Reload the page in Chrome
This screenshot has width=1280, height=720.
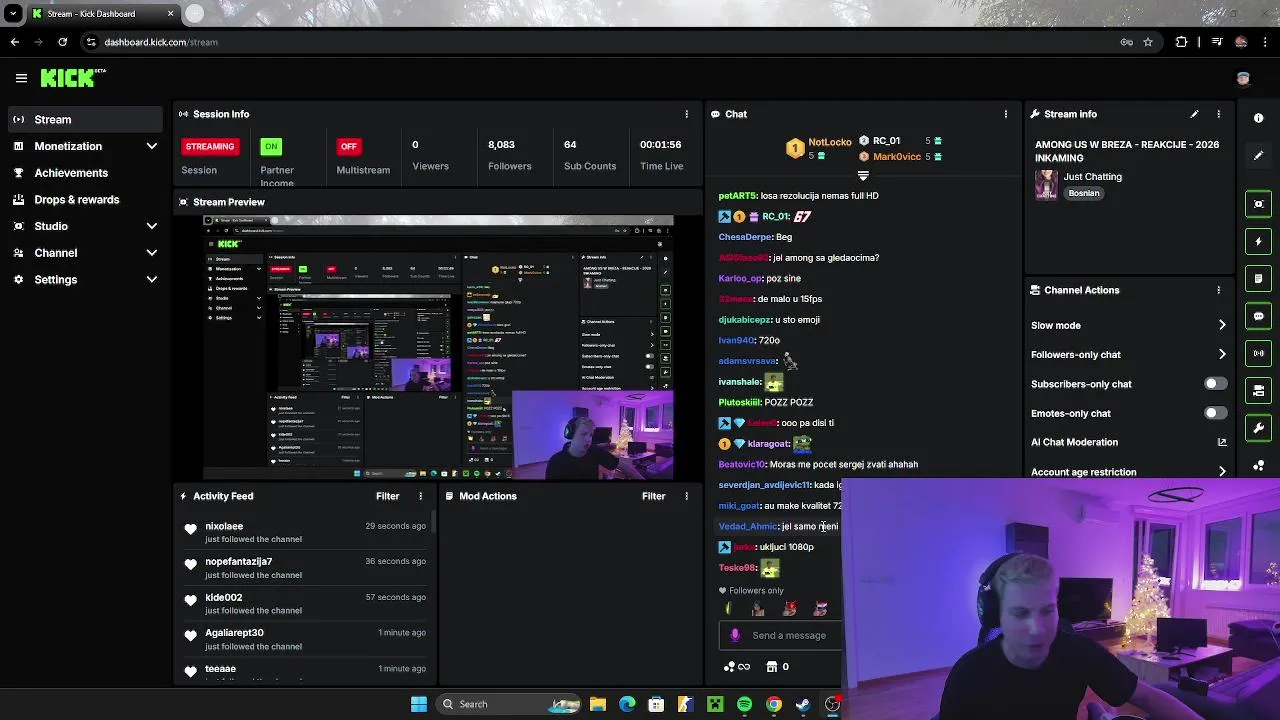[x=62, y=42]
